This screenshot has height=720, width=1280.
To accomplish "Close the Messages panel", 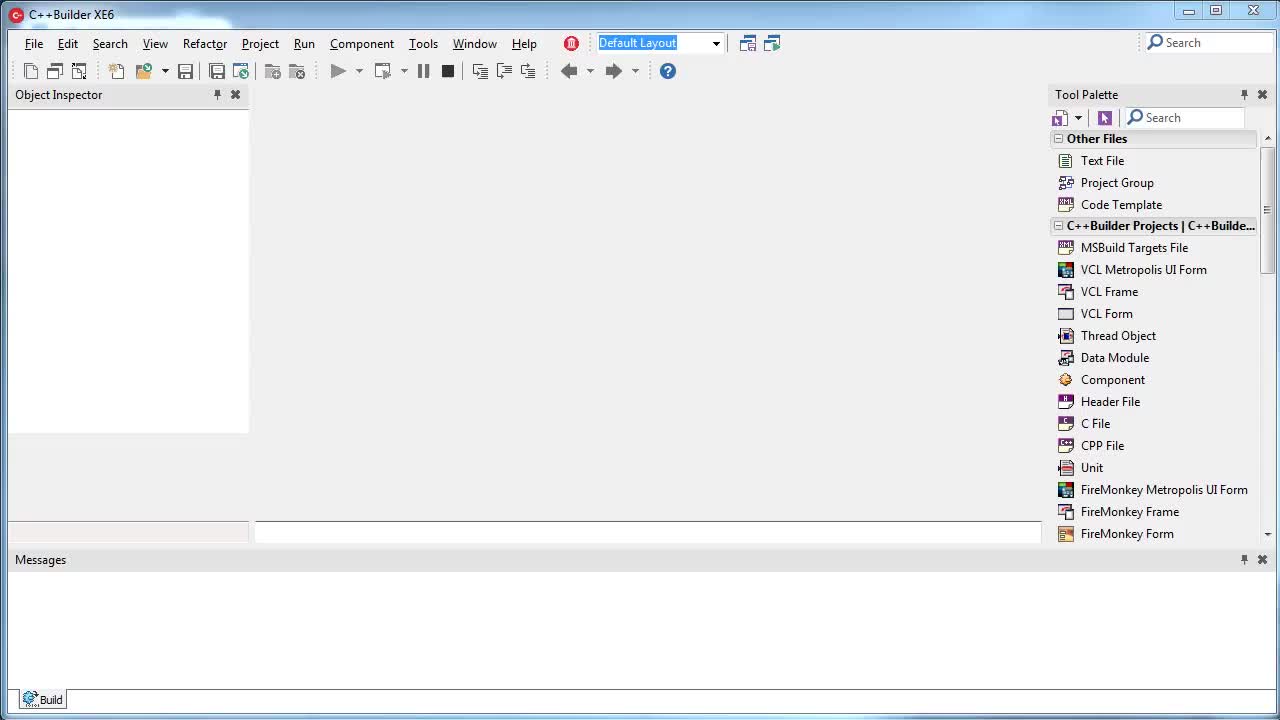I will pyautogui.click(x=1262, y=560).
